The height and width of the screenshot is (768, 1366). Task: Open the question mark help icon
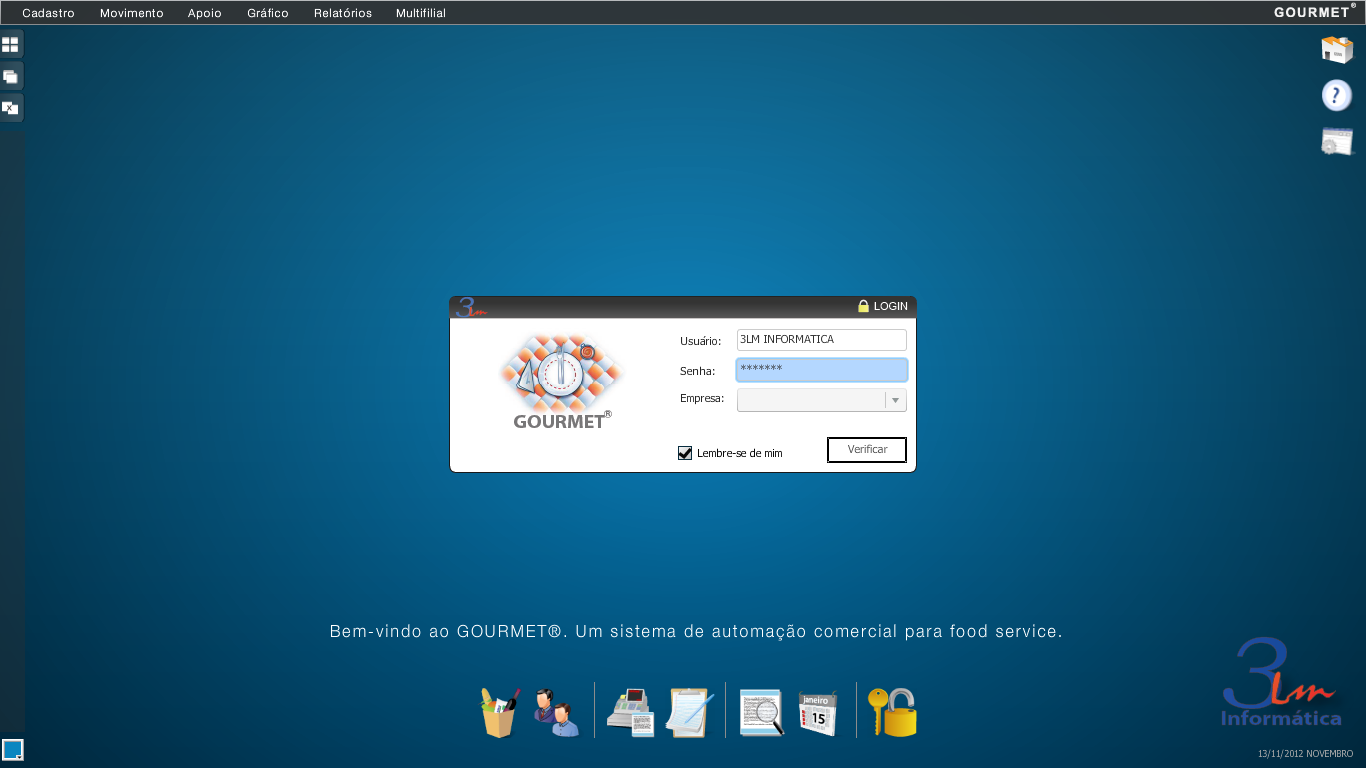(x=1337, y=95)
